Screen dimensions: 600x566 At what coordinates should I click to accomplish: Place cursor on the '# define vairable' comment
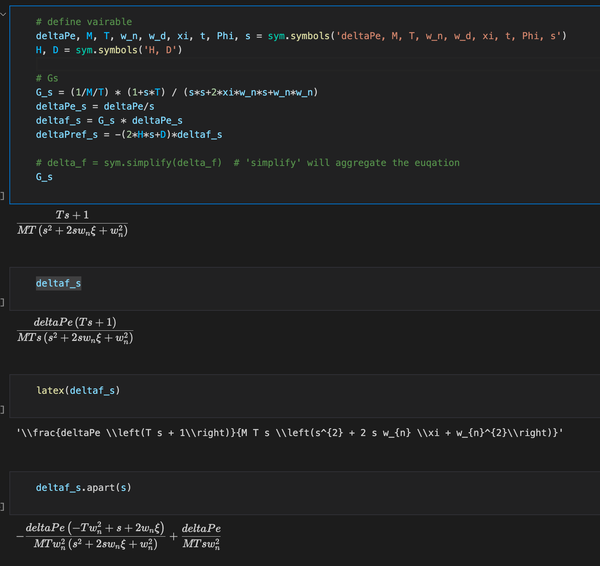pos(82,21)
